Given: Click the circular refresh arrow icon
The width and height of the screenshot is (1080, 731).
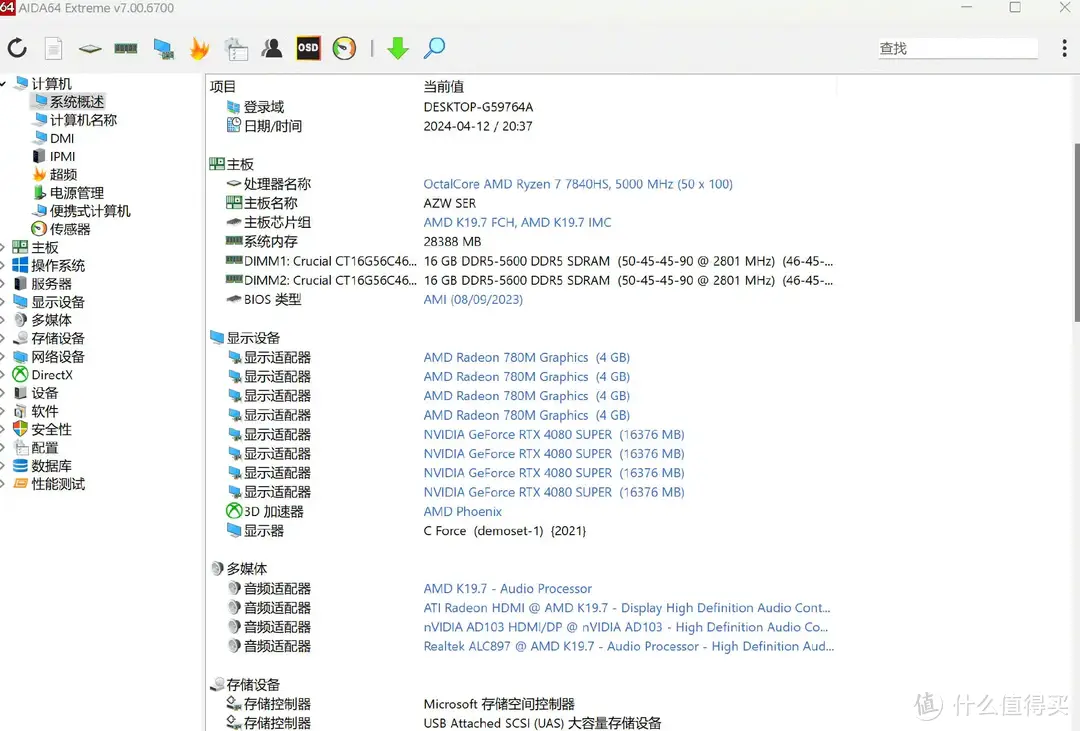Looking at the screenshot, I should pyautogui.click(x=17, y=48).
